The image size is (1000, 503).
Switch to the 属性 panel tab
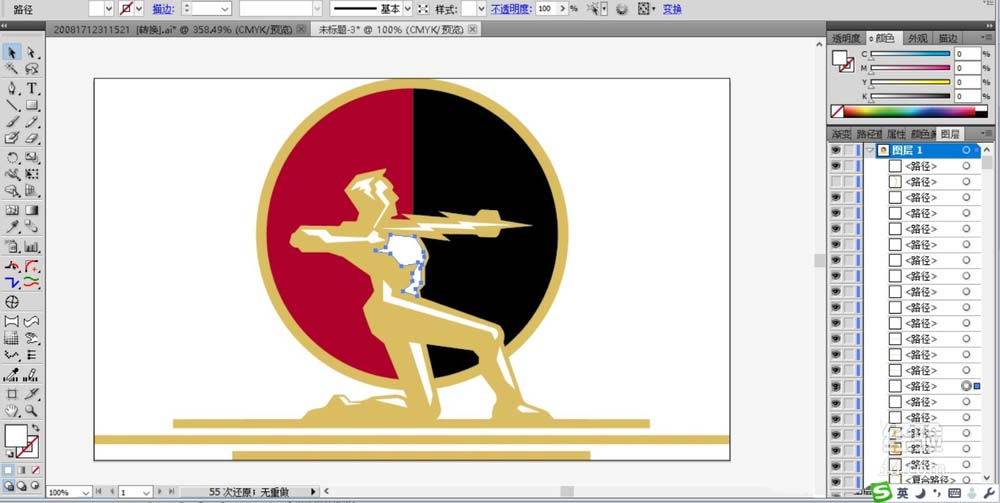click(x=895, y=135)
